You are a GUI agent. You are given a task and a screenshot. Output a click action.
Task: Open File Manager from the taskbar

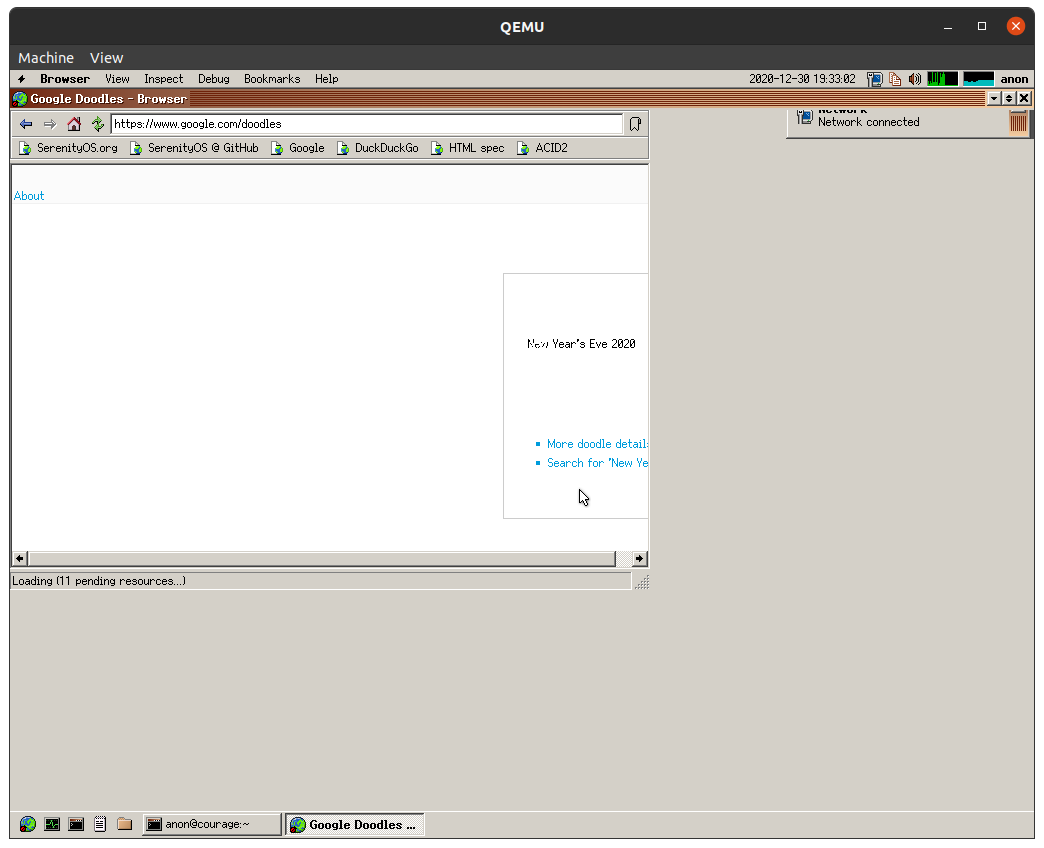(124, 823)
